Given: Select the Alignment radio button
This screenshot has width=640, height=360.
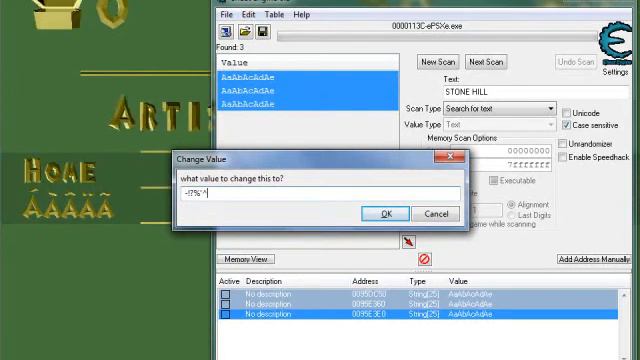Looking at the screenshot, I should tap(511, 204).
